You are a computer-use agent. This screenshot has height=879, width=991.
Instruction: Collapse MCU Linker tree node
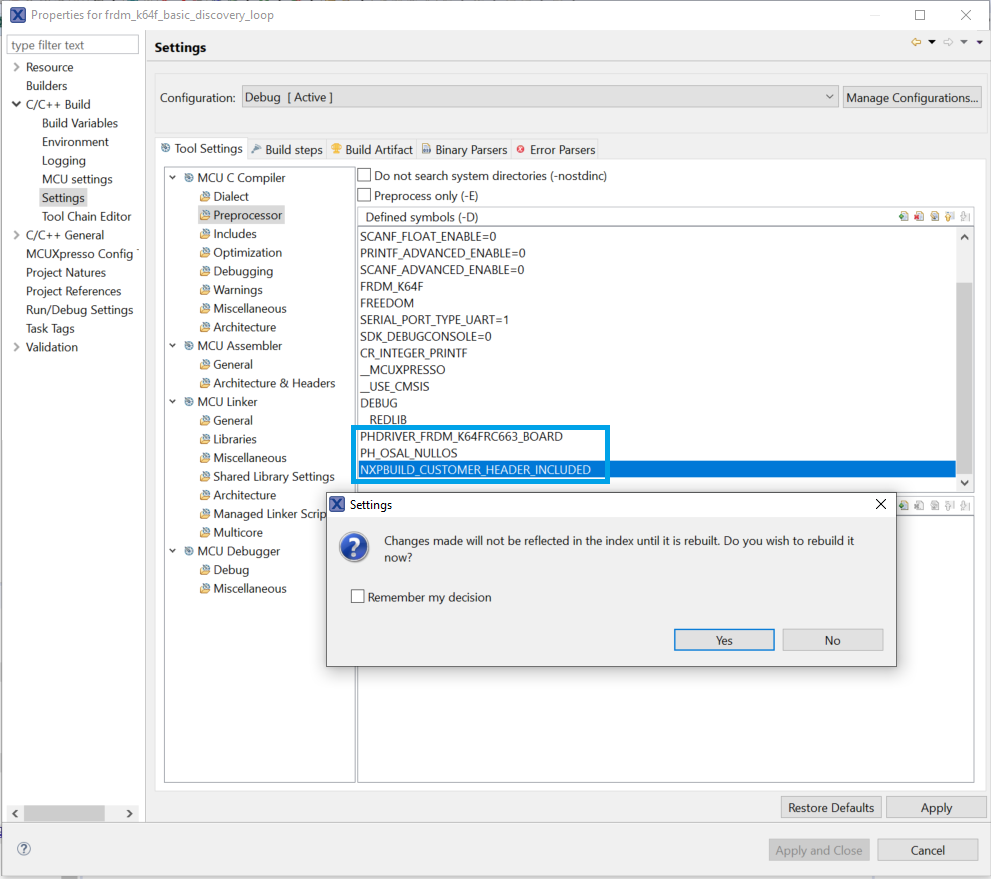pos(173,402)
